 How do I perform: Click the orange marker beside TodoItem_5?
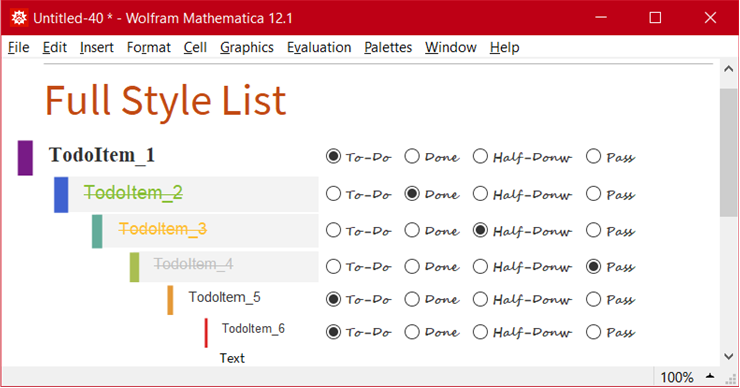[x=170, y=300]
